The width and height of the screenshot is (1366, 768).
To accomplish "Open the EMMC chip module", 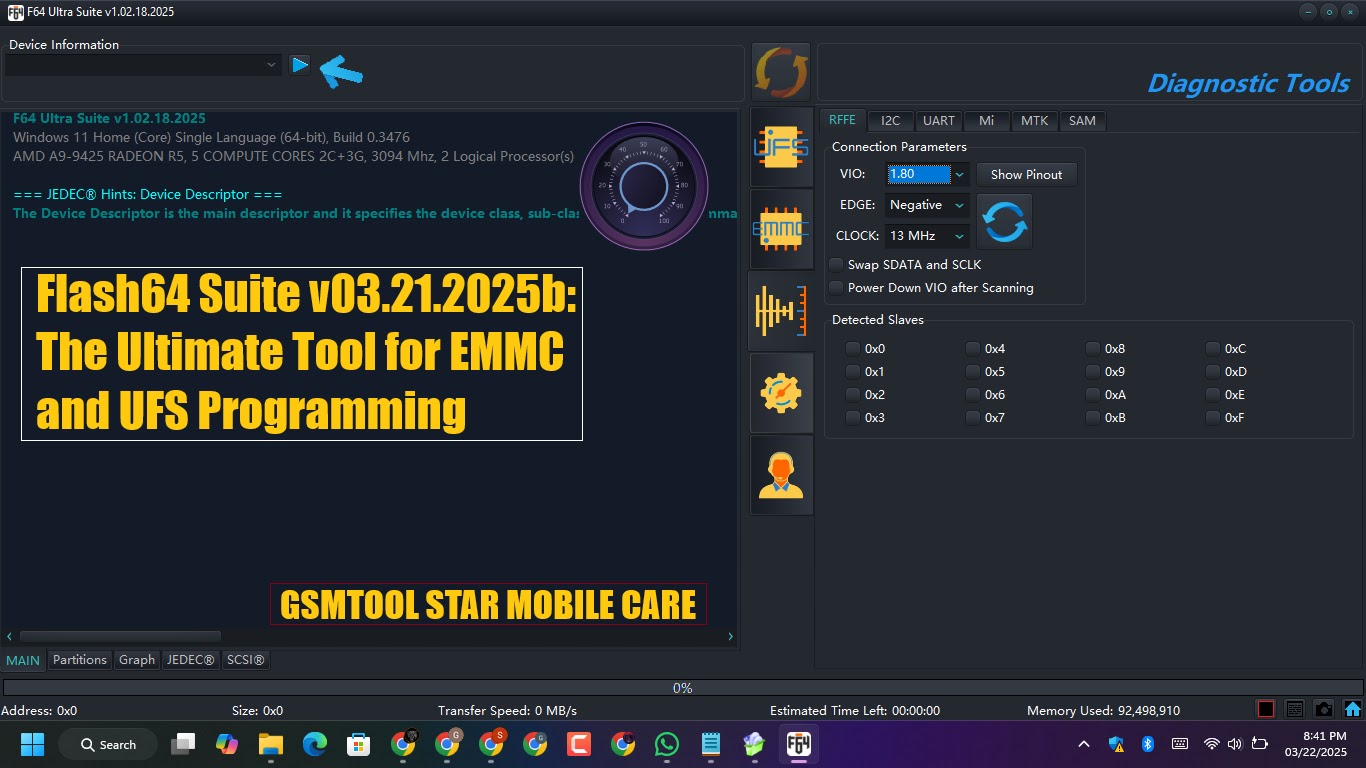I will 781,230.
